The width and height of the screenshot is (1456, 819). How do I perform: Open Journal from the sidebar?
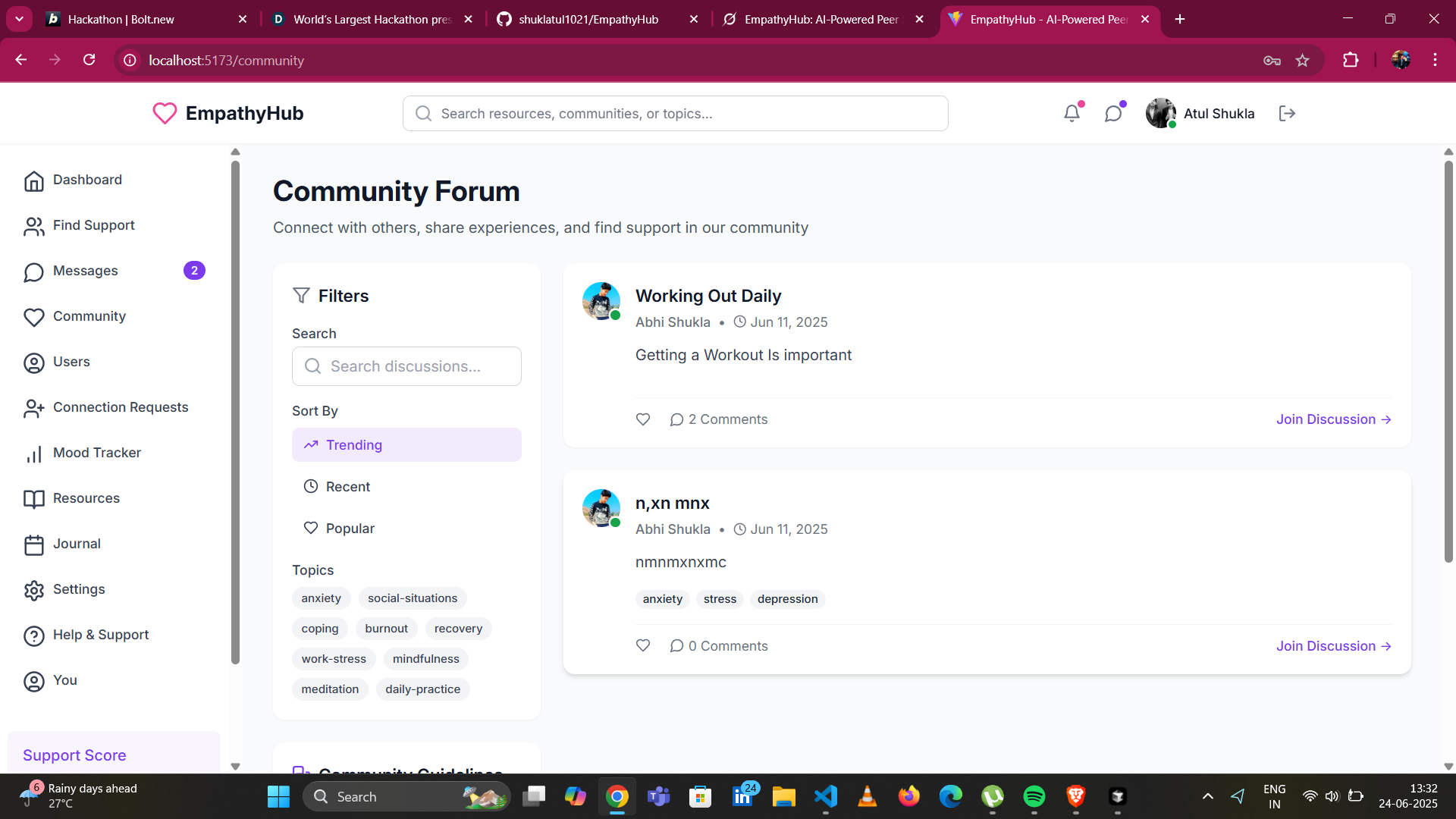76,544
